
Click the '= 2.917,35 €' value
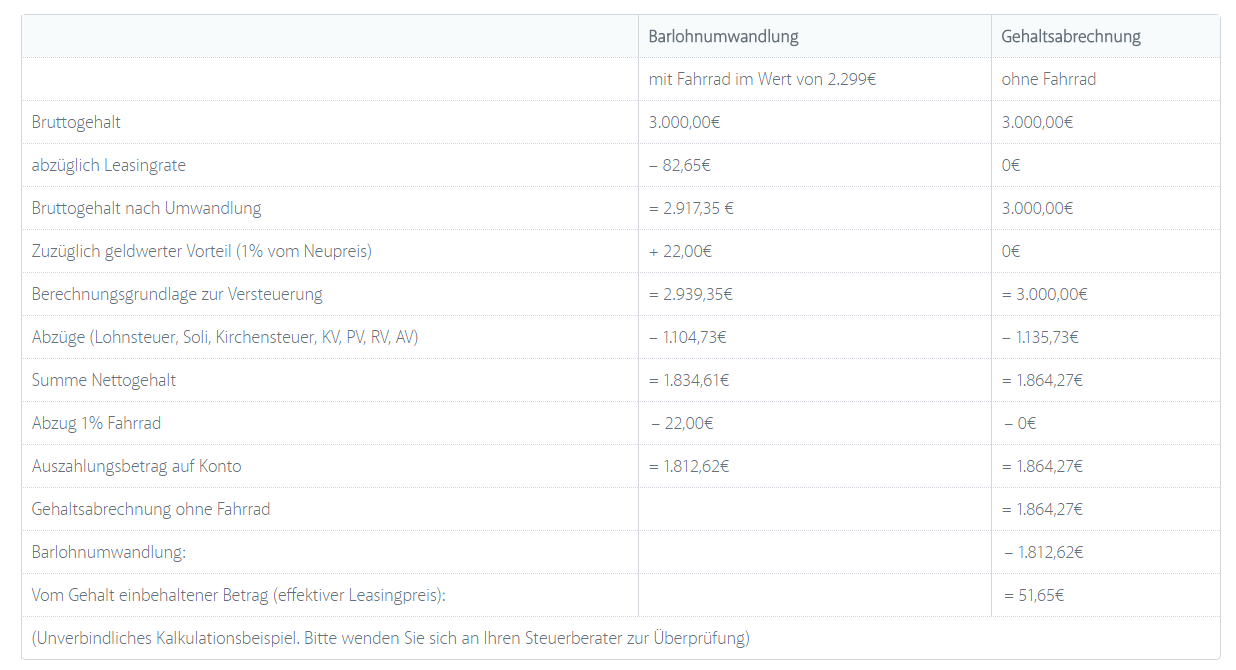point(692,208)
